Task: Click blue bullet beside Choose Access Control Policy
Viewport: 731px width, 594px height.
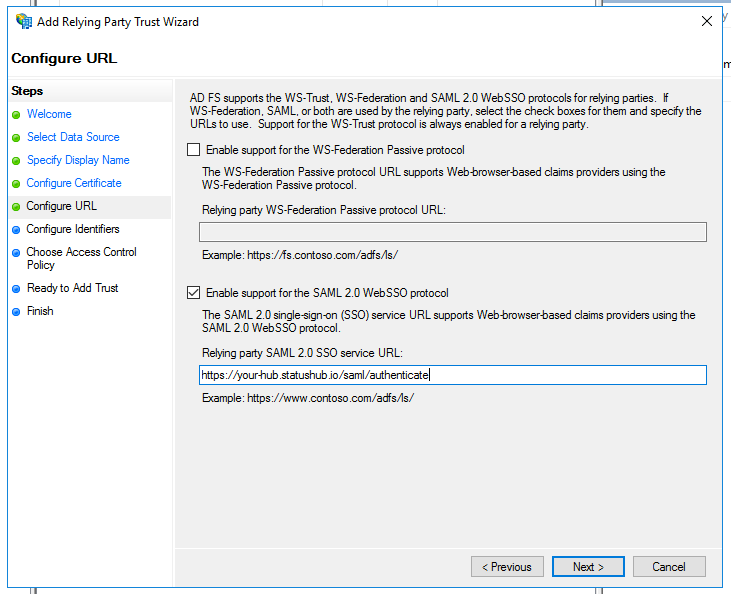Action: point(16,253)
